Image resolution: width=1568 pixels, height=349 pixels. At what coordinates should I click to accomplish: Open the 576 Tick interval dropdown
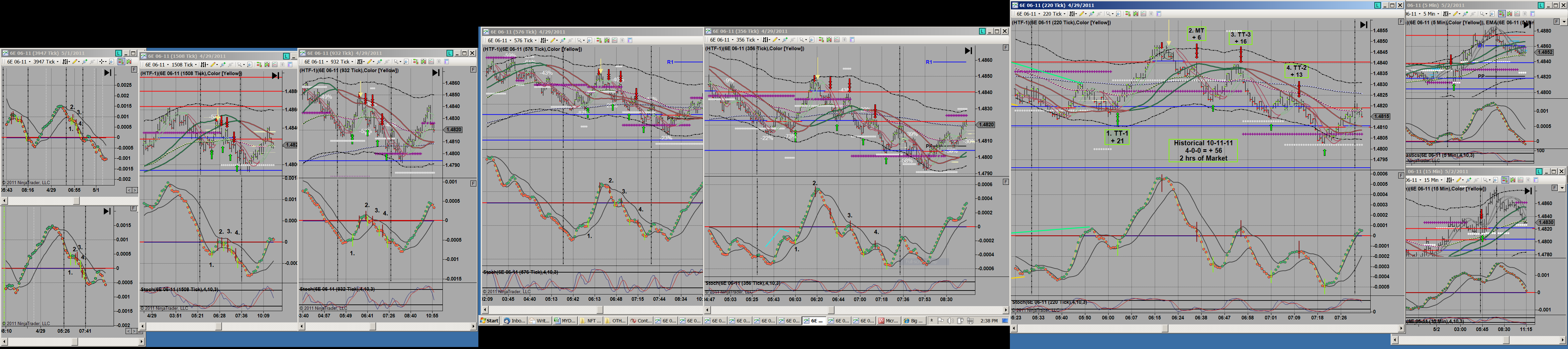pyautogui.click(x=525, y=40)
